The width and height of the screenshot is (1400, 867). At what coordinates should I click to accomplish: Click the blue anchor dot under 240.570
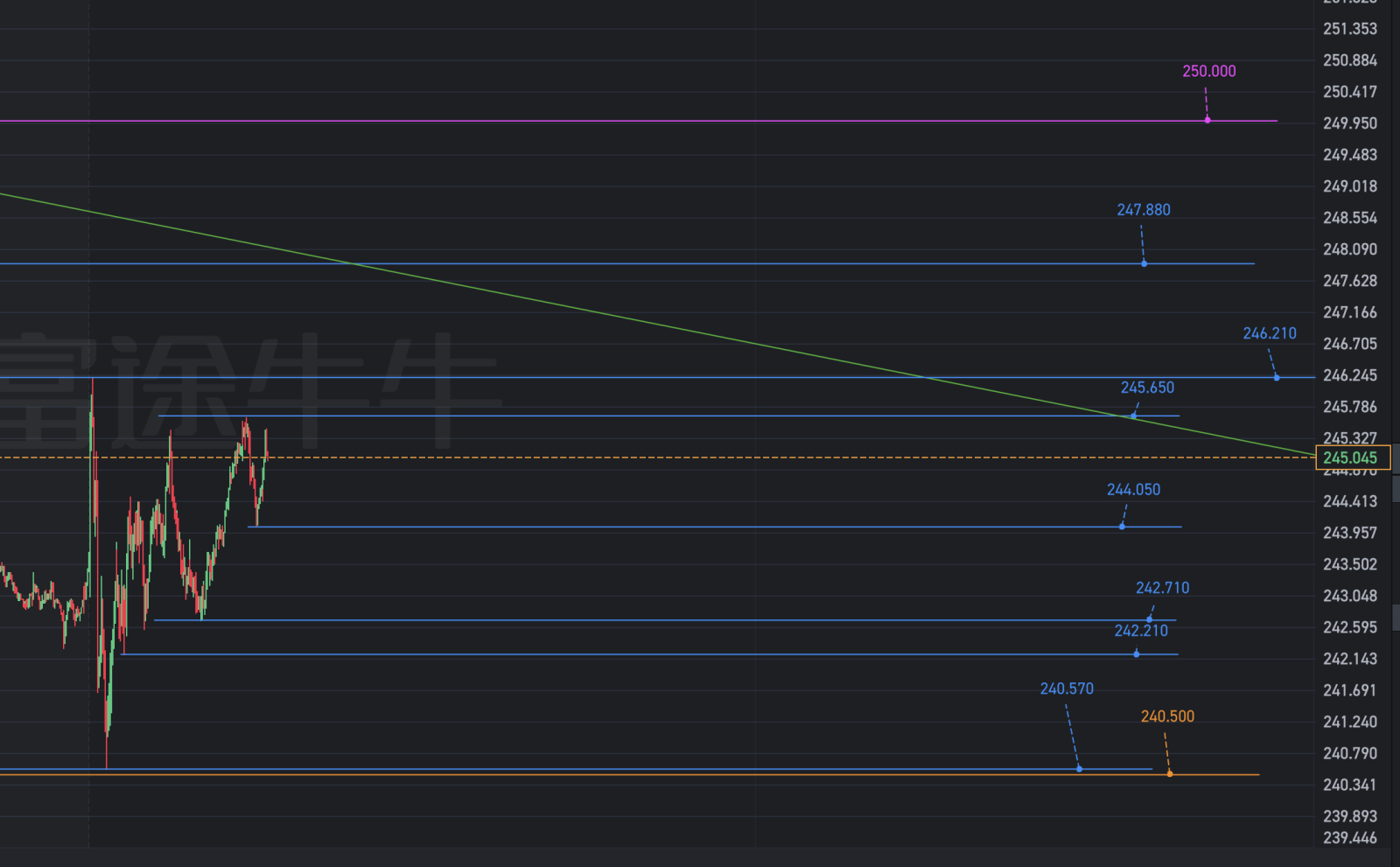[x=1079, y=769]
